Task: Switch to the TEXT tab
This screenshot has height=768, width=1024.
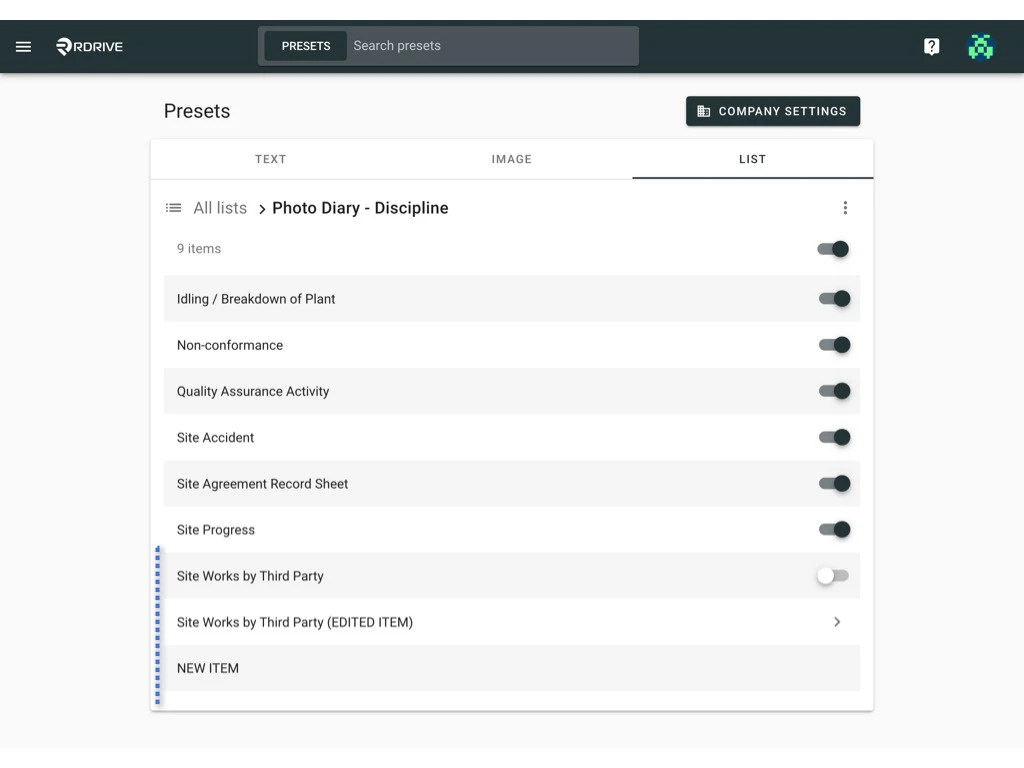Action: click(270, 159)
